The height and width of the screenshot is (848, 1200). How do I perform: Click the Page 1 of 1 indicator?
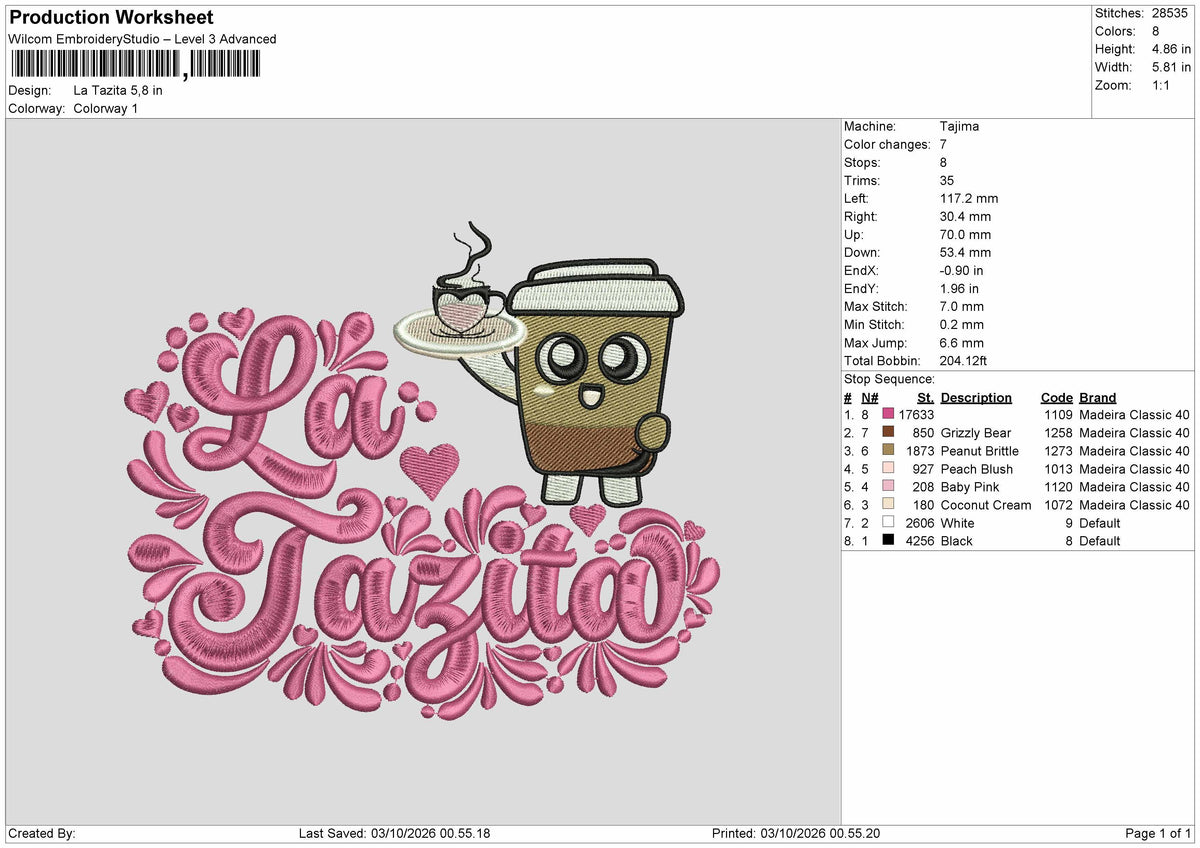coord(1158,833)
